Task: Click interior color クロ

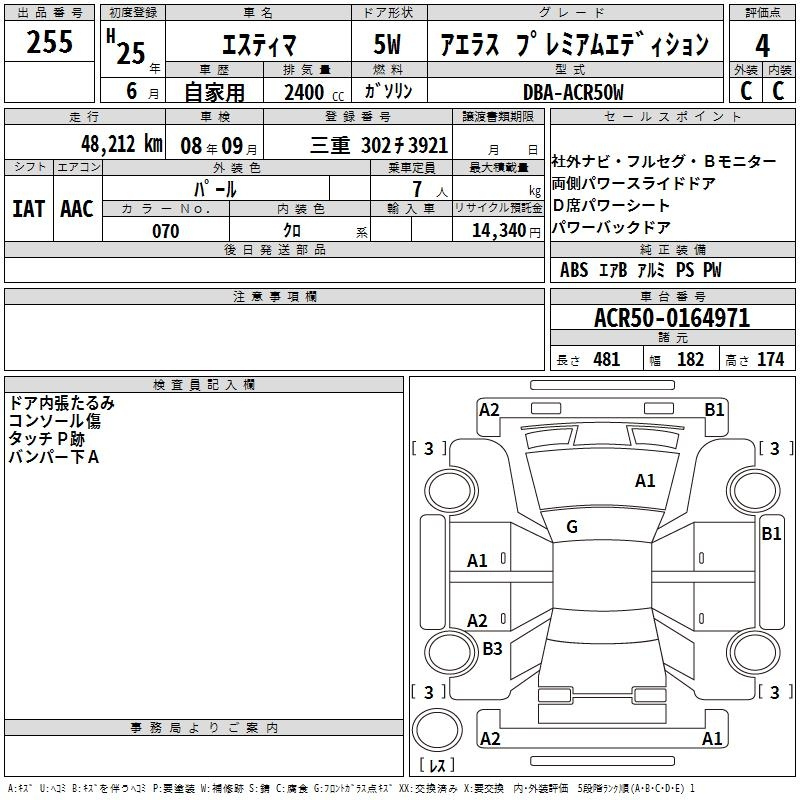Action: click(292, 230)
